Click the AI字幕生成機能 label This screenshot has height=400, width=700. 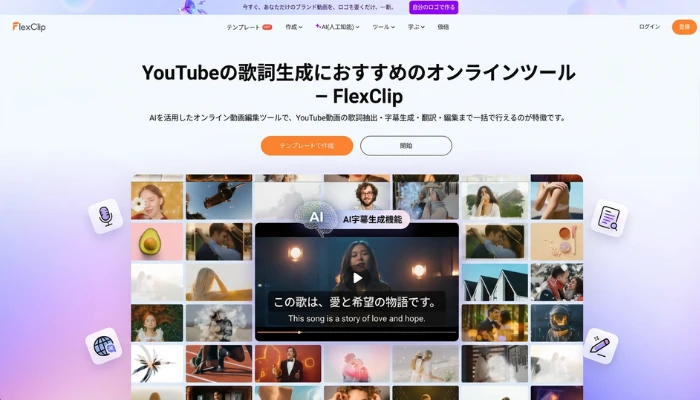[372, 219]
